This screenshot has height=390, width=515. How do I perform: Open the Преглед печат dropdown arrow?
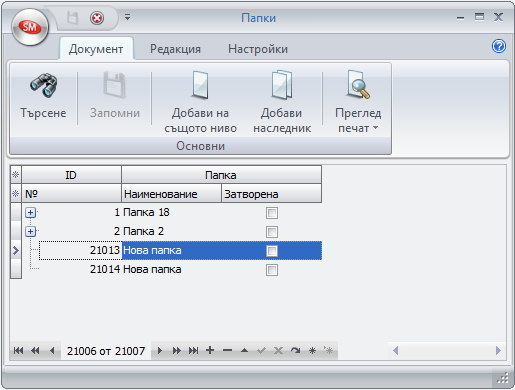[x=375, y=128]
